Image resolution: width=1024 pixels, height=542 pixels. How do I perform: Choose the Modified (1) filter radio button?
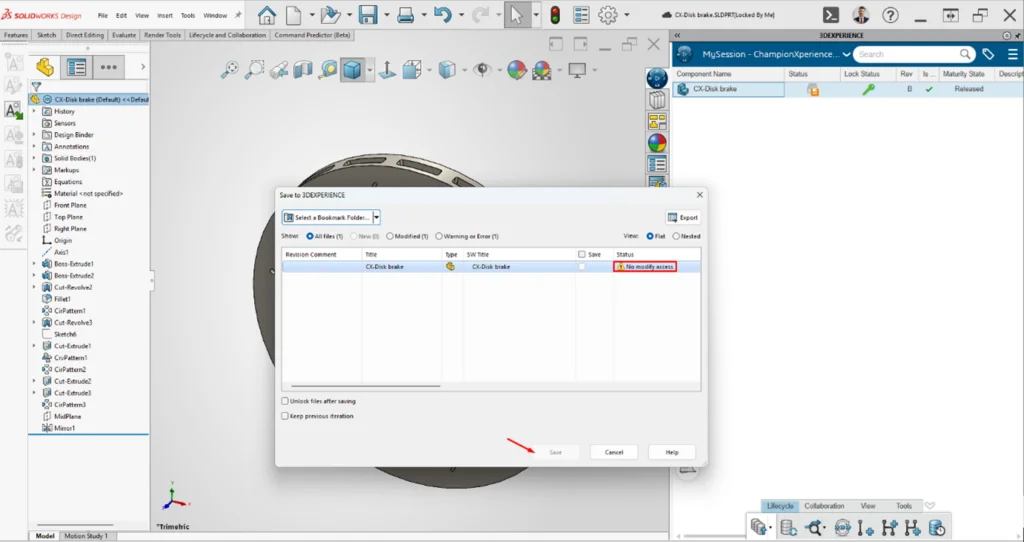(390, 236)
